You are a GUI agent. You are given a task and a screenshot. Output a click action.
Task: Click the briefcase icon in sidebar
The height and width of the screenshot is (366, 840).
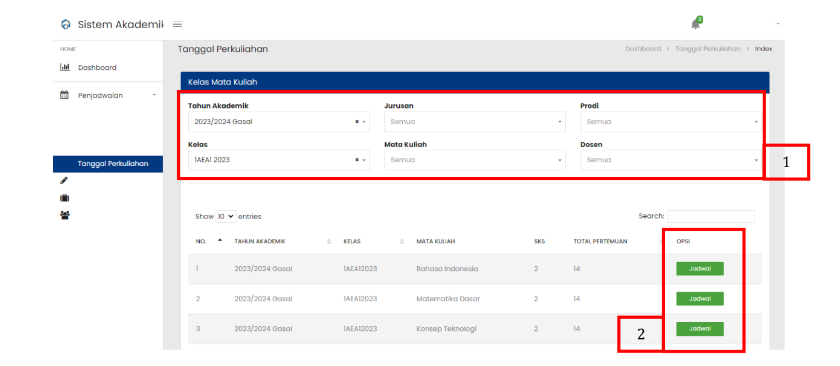(64, 198)
